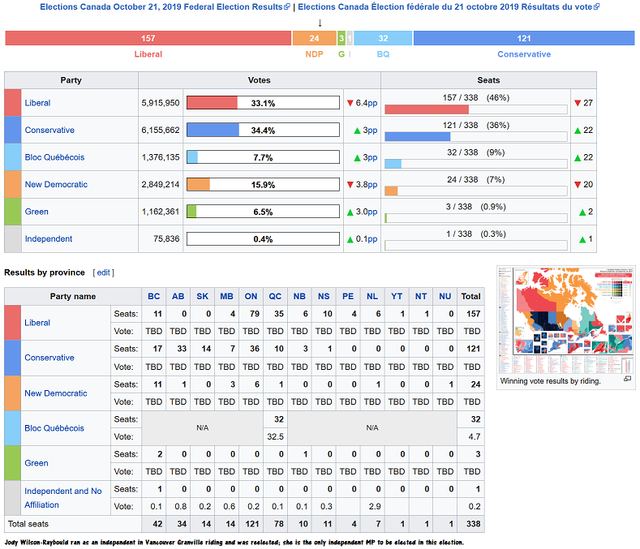Viewport: 640px width, 549px height.
Task: Select the 338 total seats cell
Action: (x=473, y=524)
